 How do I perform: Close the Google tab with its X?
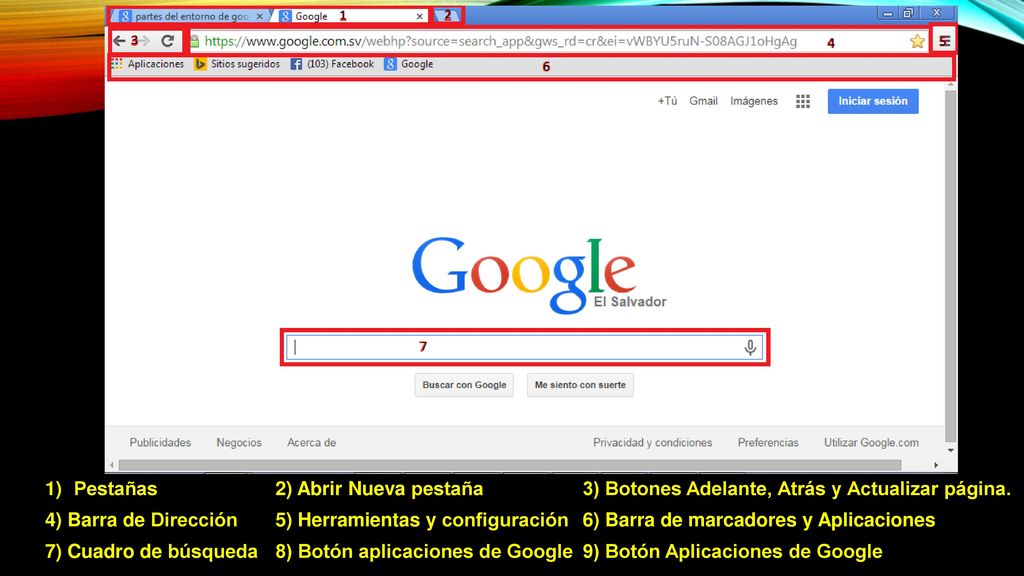(x=419, y=16)
